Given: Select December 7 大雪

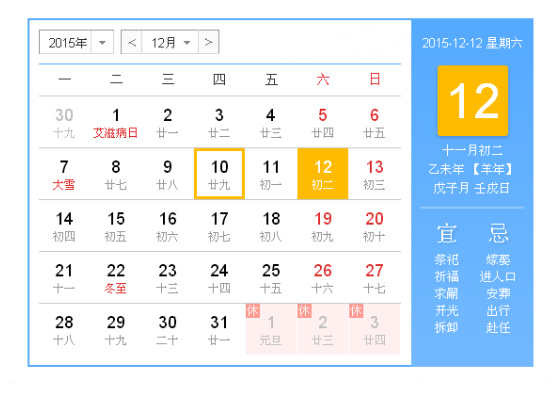Looking at the screenshot, I should [64, 174].
